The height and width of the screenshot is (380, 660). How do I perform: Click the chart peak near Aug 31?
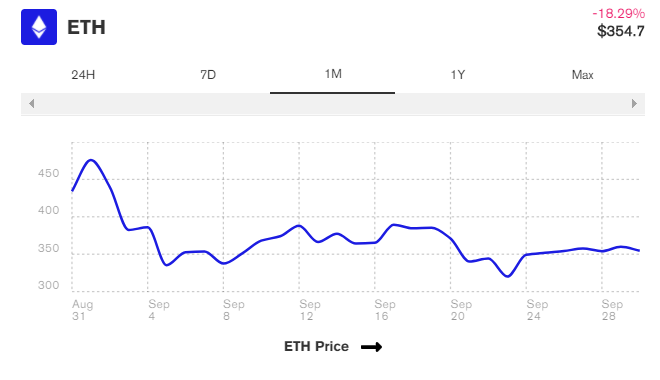point(91,160)
